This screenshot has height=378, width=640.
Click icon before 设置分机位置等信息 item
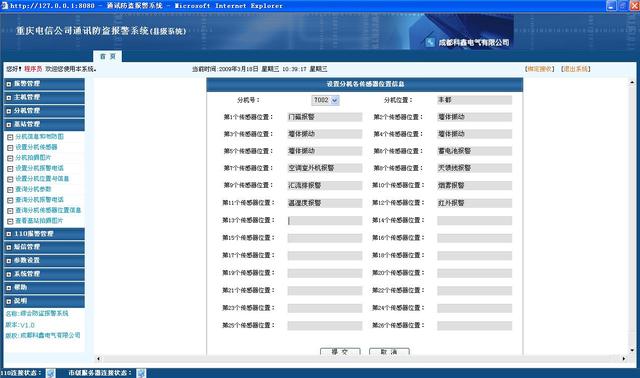pyautogui.click(x=10, y=179)
